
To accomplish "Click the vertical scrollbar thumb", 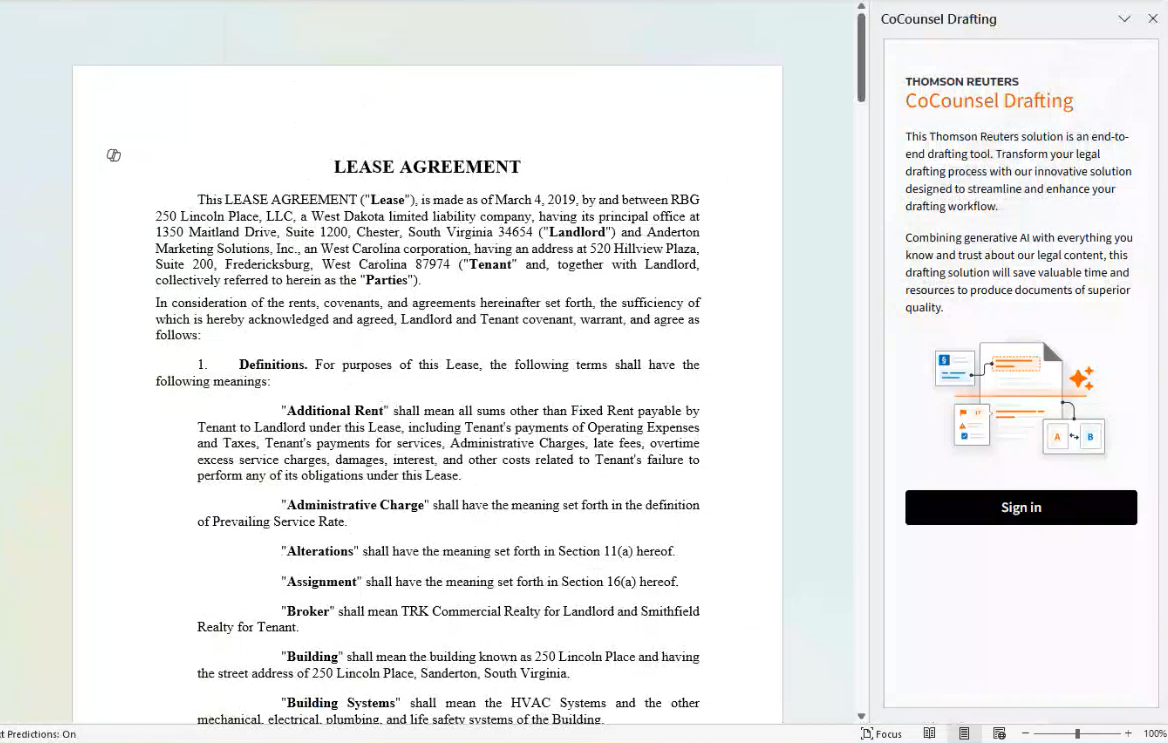I will click(861, 56).
